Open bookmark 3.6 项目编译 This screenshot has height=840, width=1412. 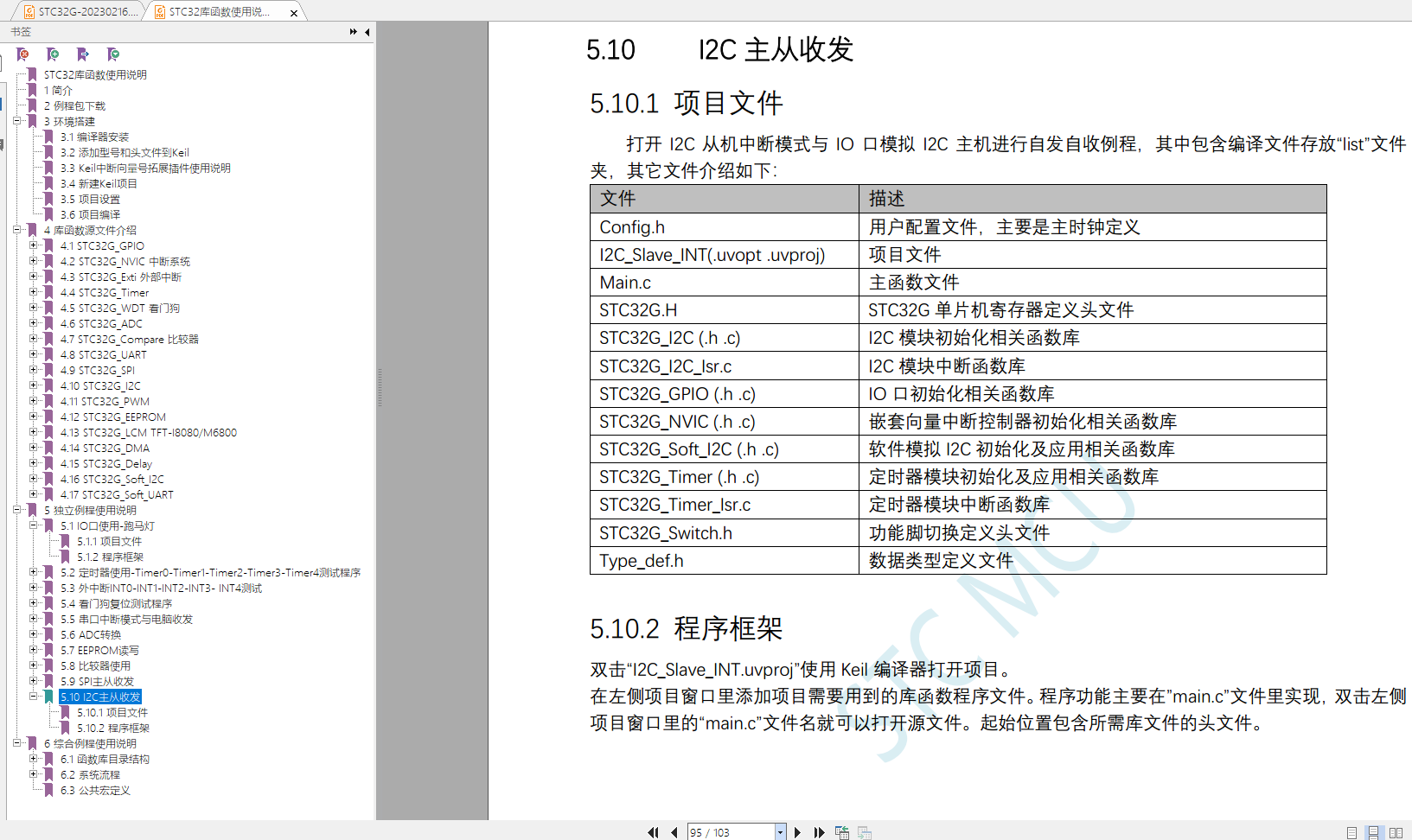(x=90, y=215)
